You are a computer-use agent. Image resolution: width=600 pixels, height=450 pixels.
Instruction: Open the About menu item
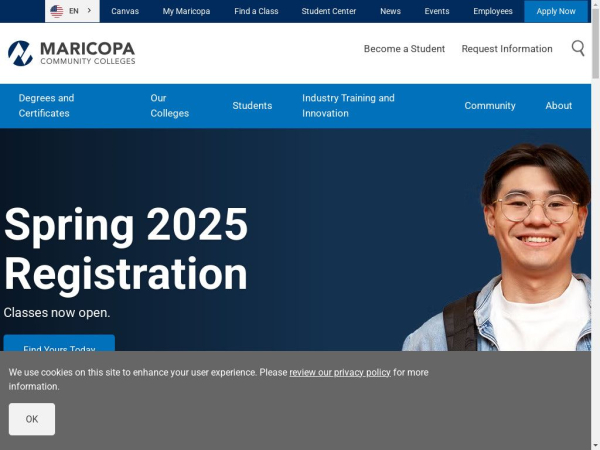tap(559, 106)
